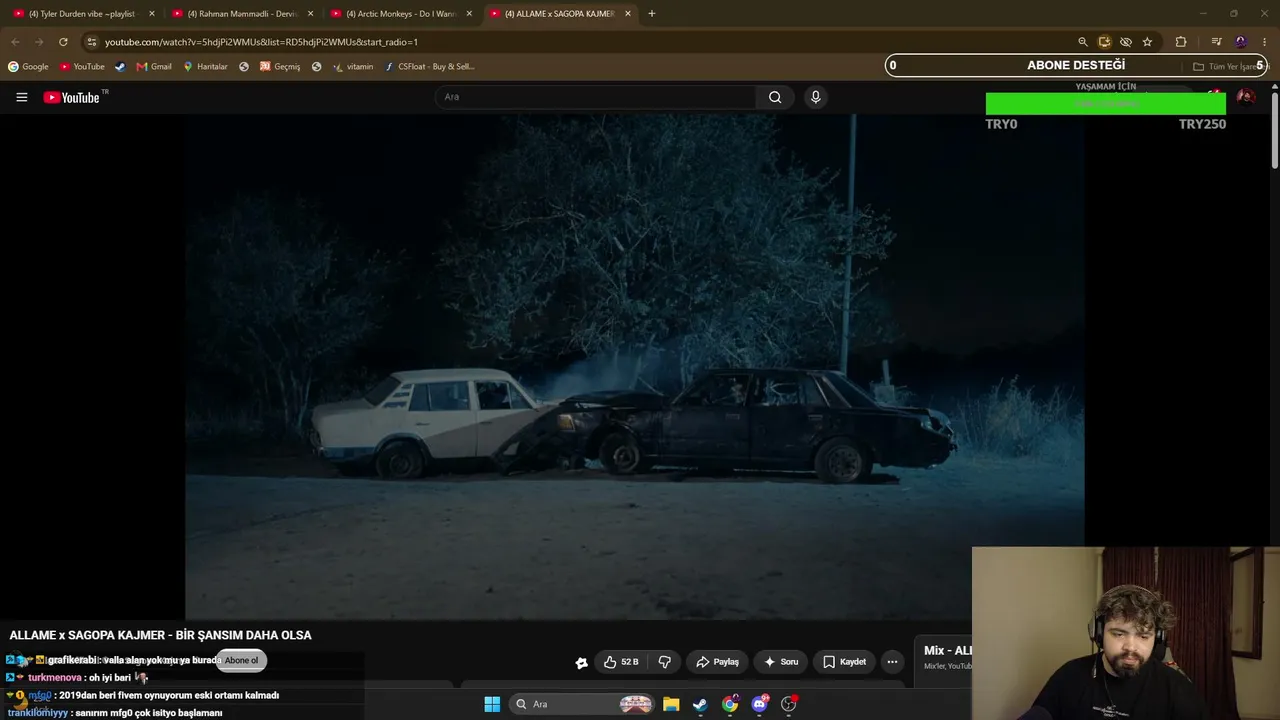The height and width of the screenshot is (720, 1280).
Task: Open a new browser tab
Action: (x=652, y=14)
